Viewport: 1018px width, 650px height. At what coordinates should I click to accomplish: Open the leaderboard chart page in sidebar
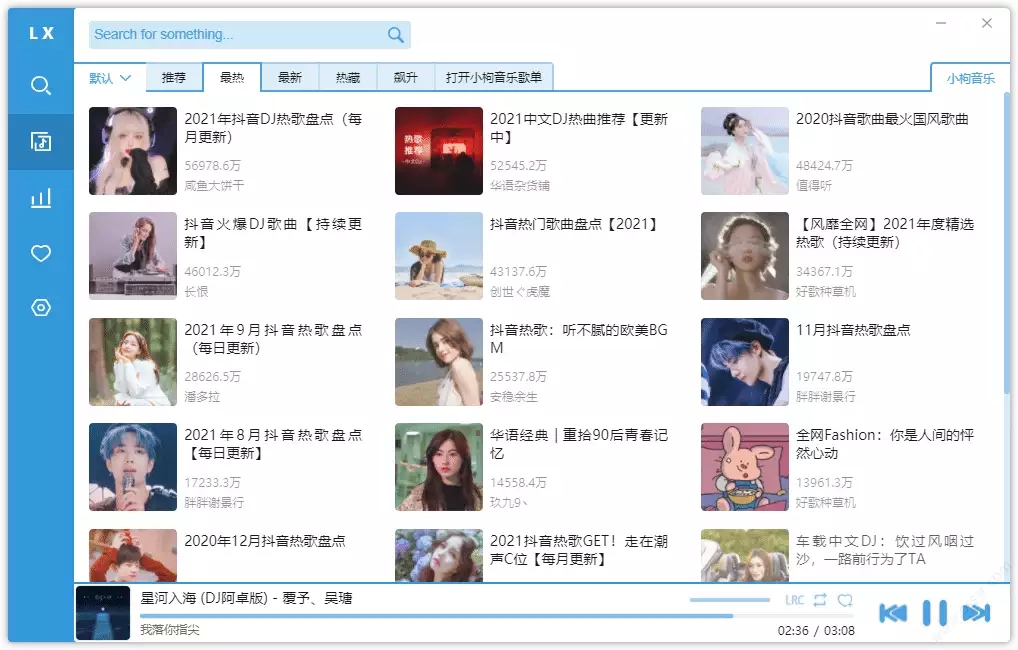coord(40,198)
